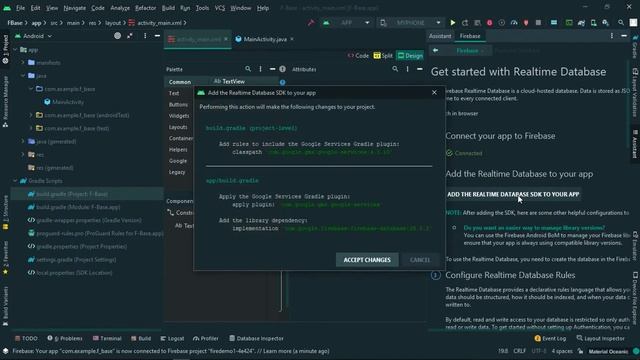Open the VCS menu
This screenshot has width=640, height=360.
[220, 8]
